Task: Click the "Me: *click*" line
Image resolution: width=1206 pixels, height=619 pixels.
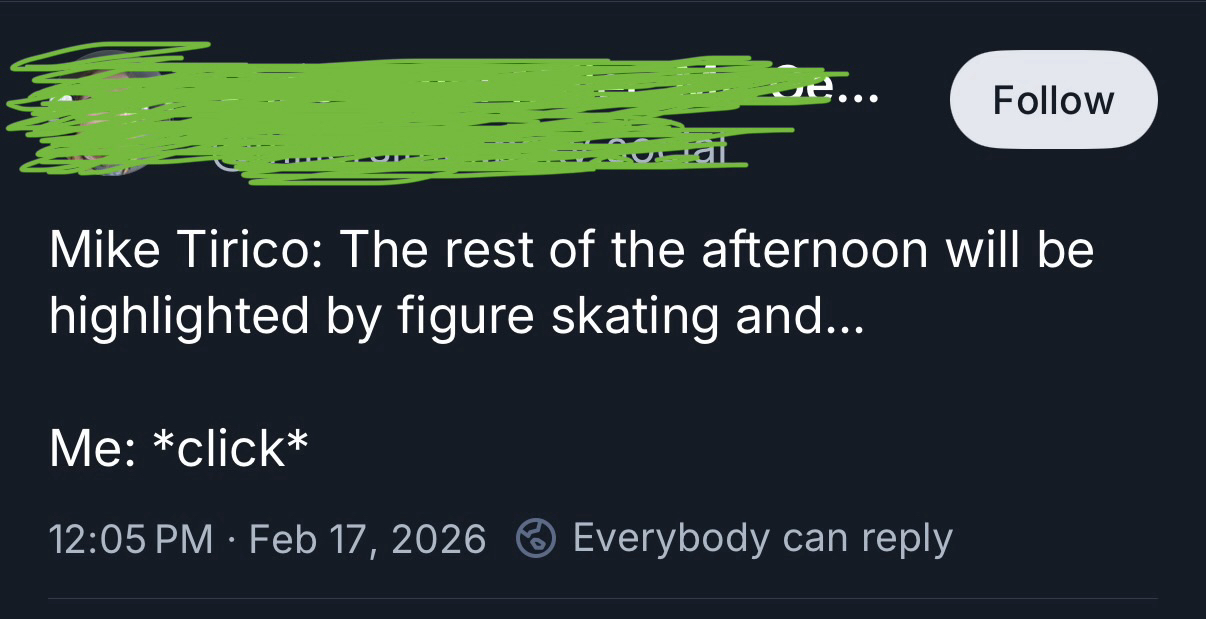Action: coord(178,447)
